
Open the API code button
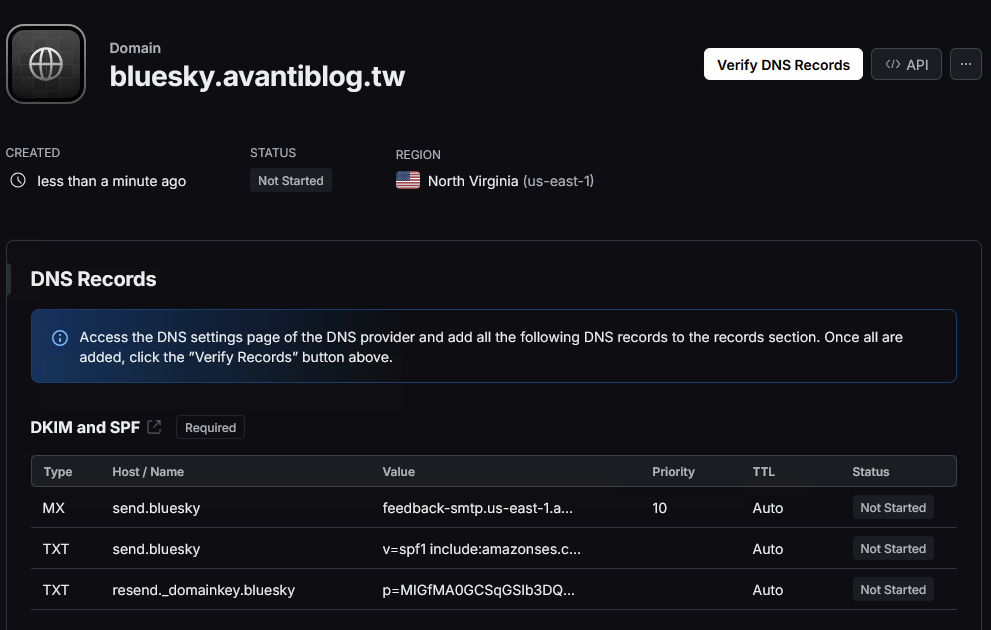click(906, 64)
